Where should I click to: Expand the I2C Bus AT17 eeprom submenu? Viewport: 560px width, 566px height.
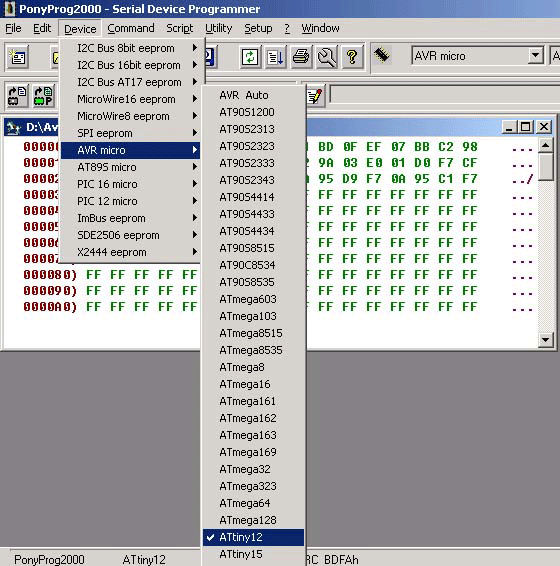(x=130, y=82)
